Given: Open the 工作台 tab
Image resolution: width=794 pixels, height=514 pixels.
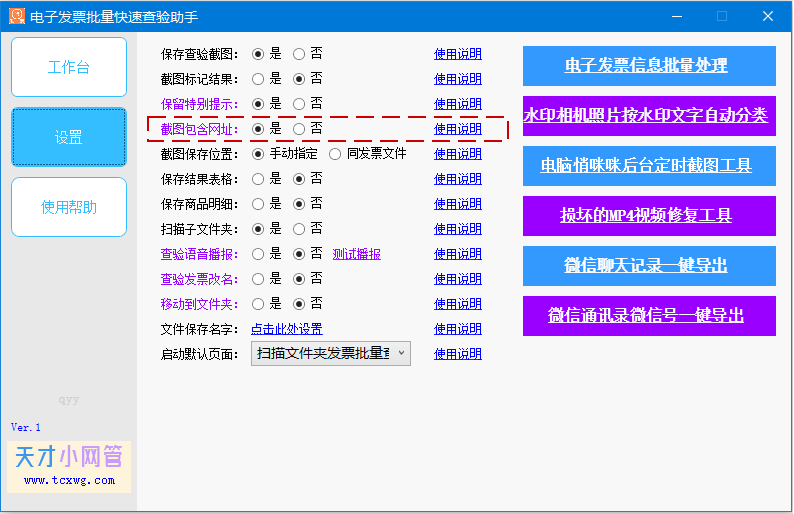Looking at the screenshot, I should tap(69, 67).
